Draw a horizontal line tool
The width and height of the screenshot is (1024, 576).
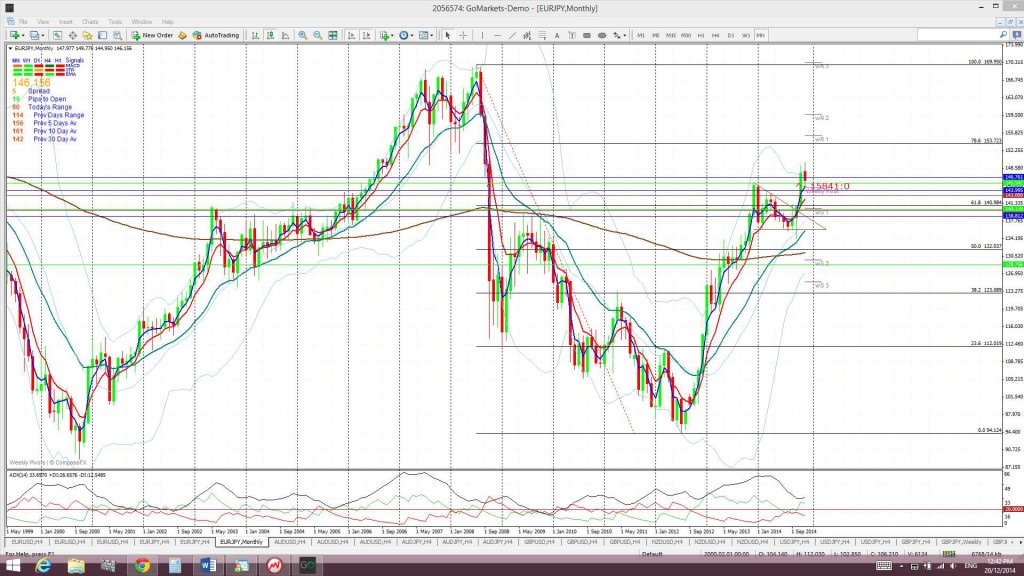[498, 35]
